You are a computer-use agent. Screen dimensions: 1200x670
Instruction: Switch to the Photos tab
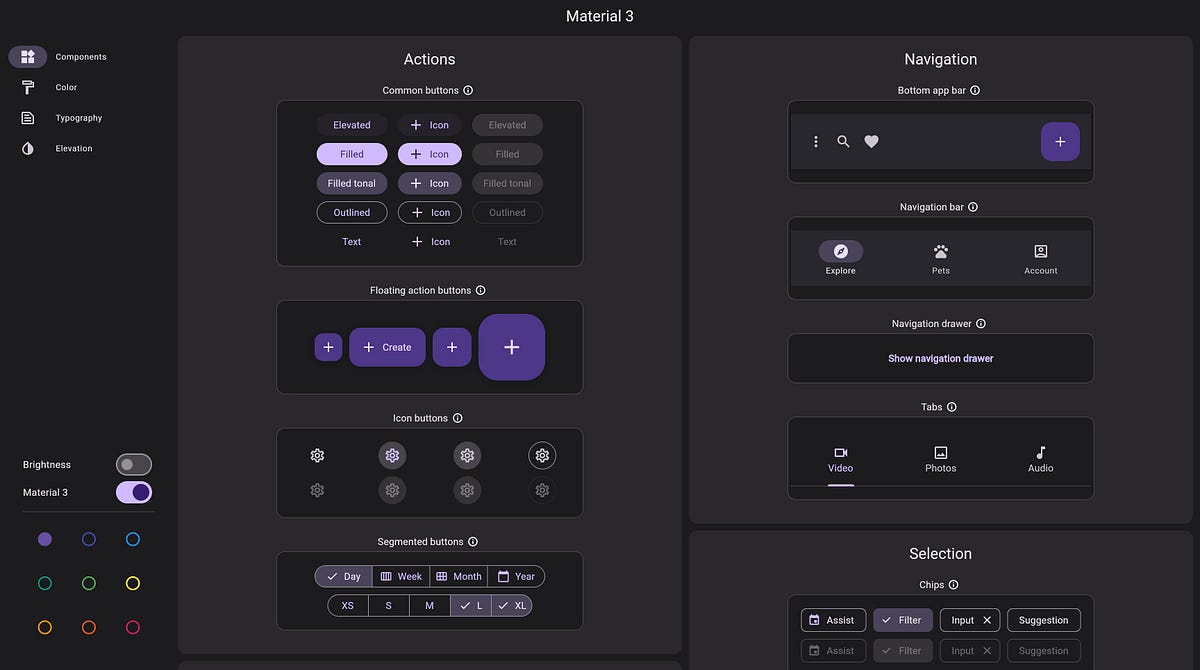pyautogui.click(x=940, y=460)
